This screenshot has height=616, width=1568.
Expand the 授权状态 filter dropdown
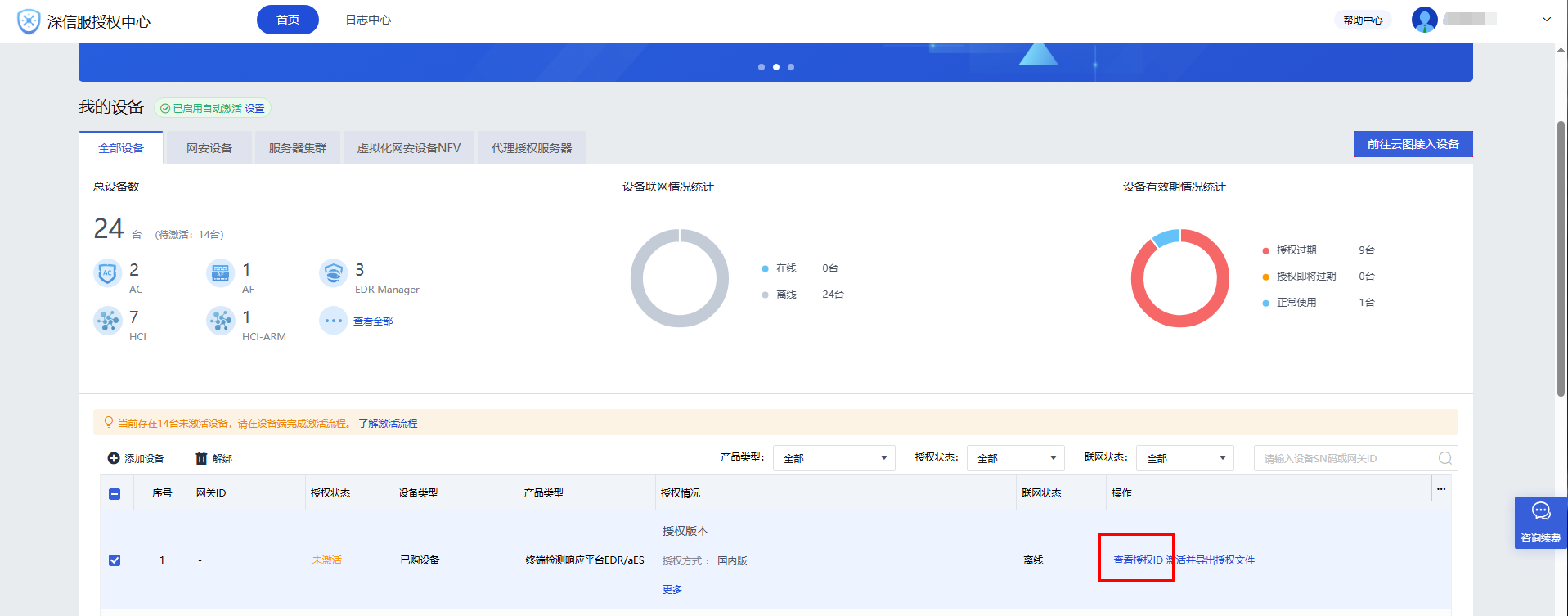(x=1015, y=458)
